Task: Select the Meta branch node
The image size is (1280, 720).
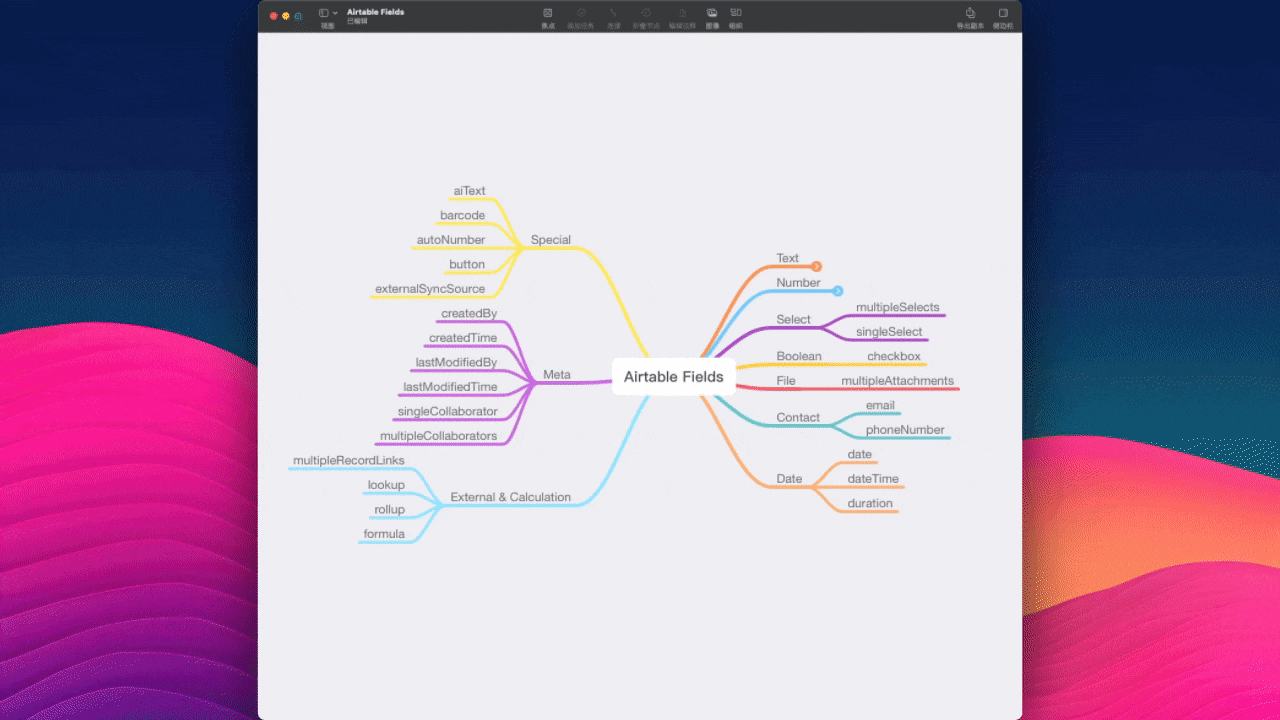Action: (x=557, y=375)
